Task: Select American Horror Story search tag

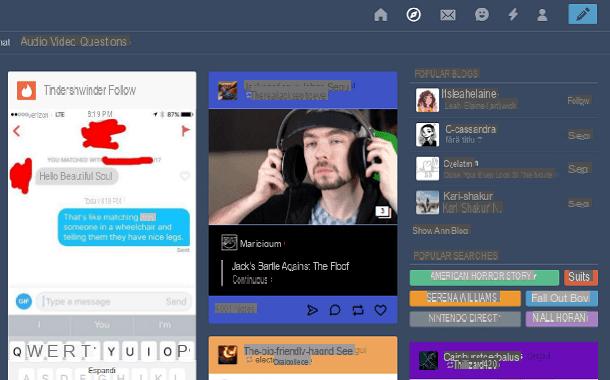Action: pos(484,277)
